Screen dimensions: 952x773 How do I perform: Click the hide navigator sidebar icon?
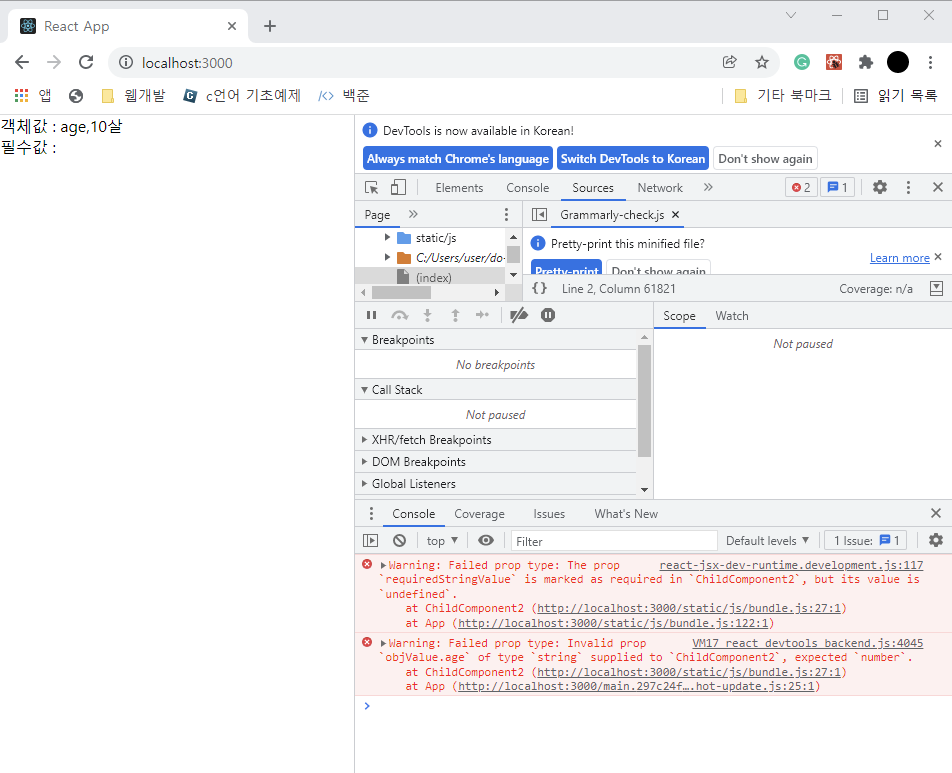pos(539,214)
